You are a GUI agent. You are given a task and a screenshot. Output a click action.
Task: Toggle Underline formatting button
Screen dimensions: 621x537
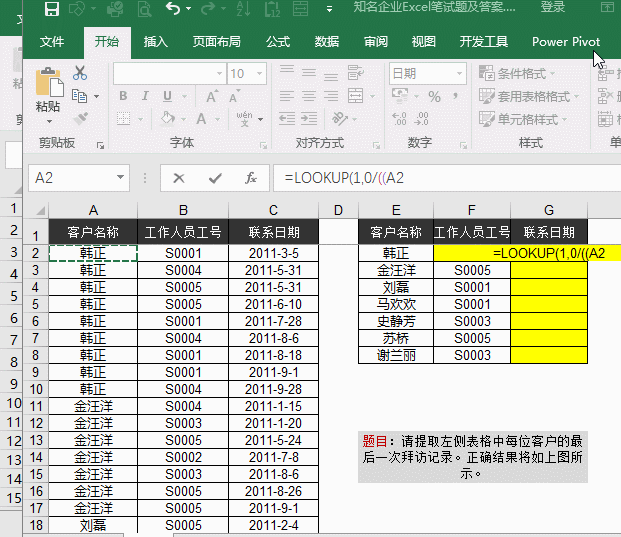168,96
